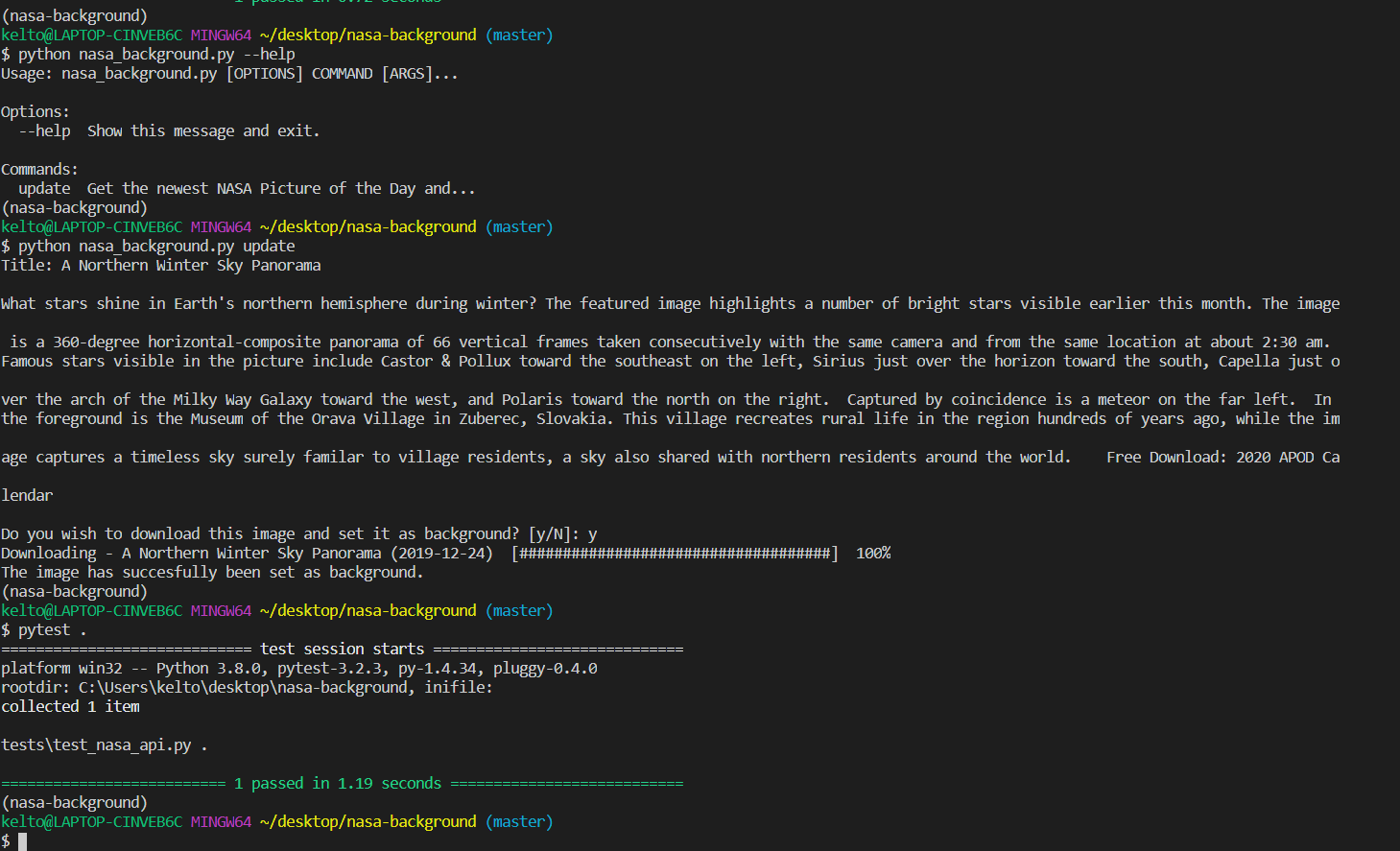This screenshot has width=1400, height=851.
Task: Click the line starting 'ver the arch of the Milky Way'
Action: [x=666, y=400]
